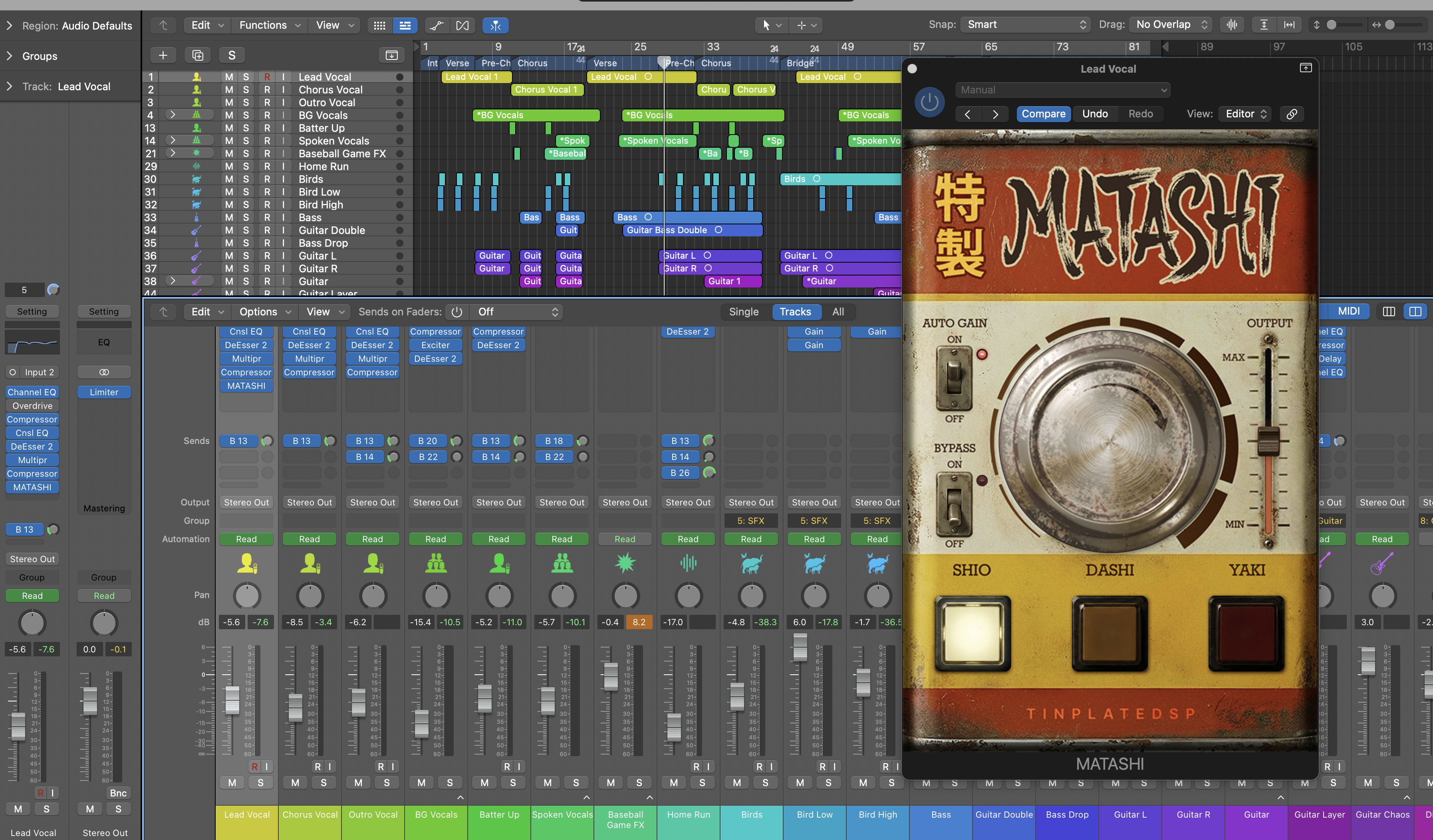
Task: Click the Undo button in plugin window
Action: pyautogui.click(x=1095, y=114)
